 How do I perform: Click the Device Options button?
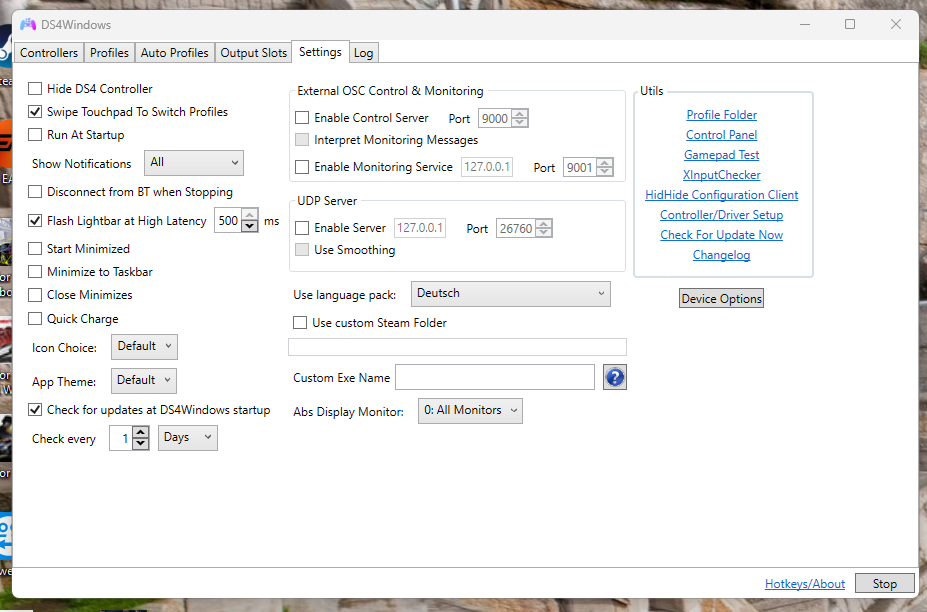(x=721, y=299)
